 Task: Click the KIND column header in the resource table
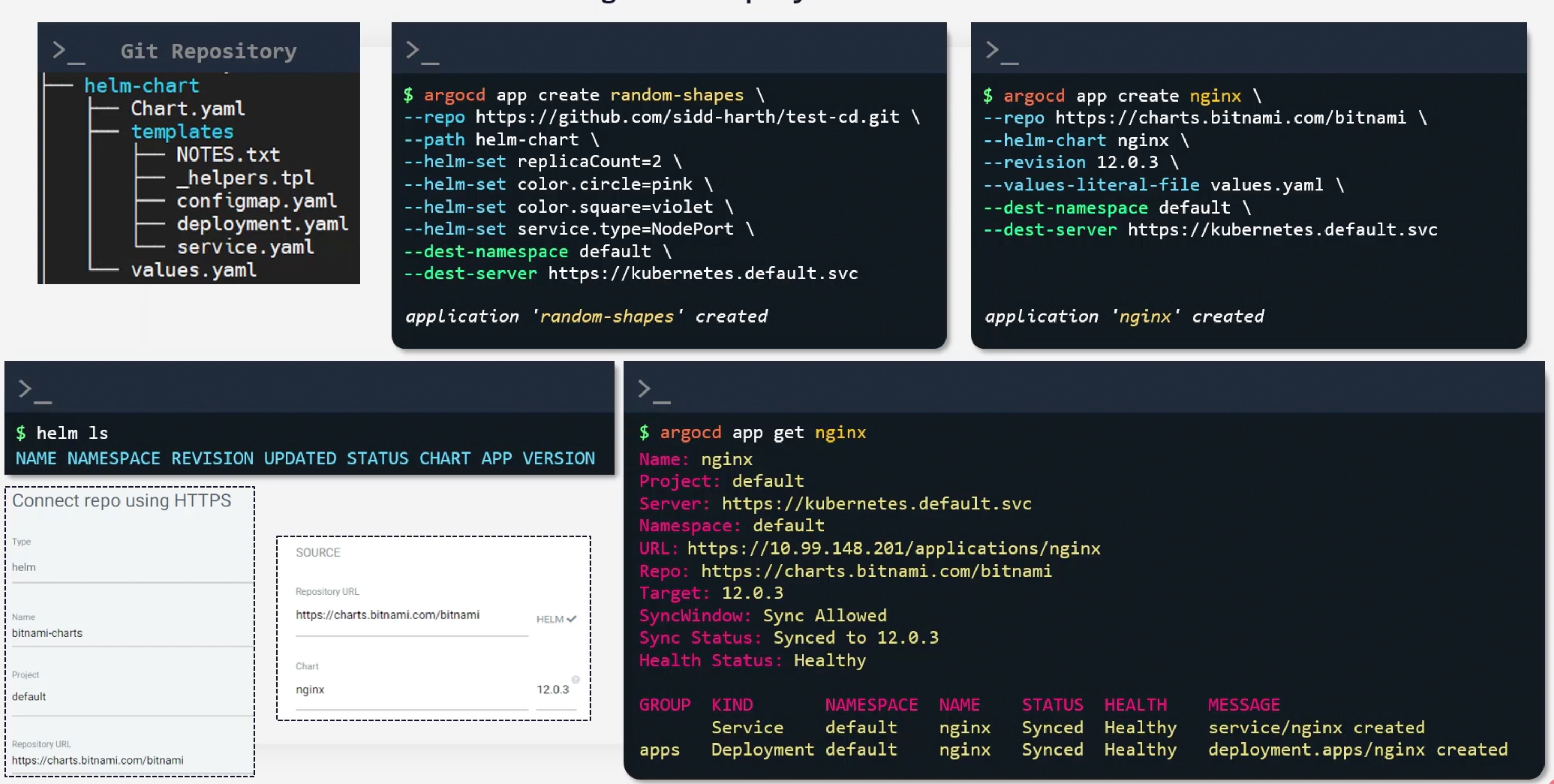point(732,705)
